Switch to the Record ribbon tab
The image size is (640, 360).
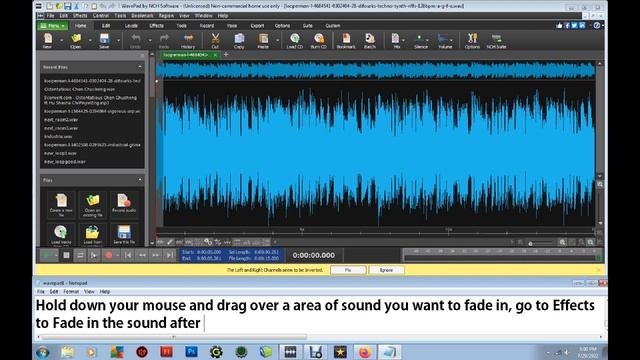point(207,26)
